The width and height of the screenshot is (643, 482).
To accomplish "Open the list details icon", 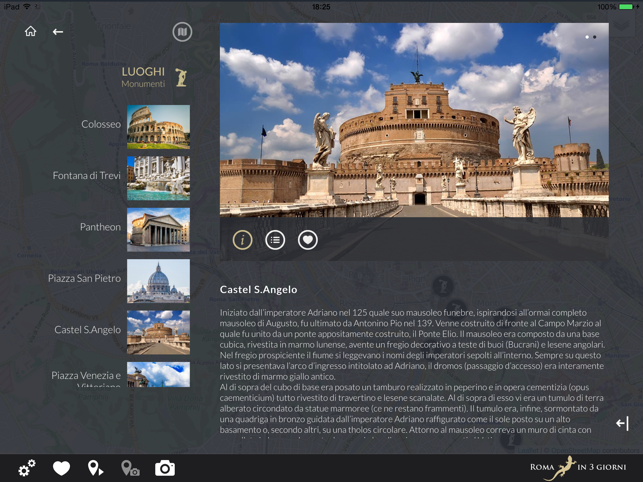I will point(275,240).
